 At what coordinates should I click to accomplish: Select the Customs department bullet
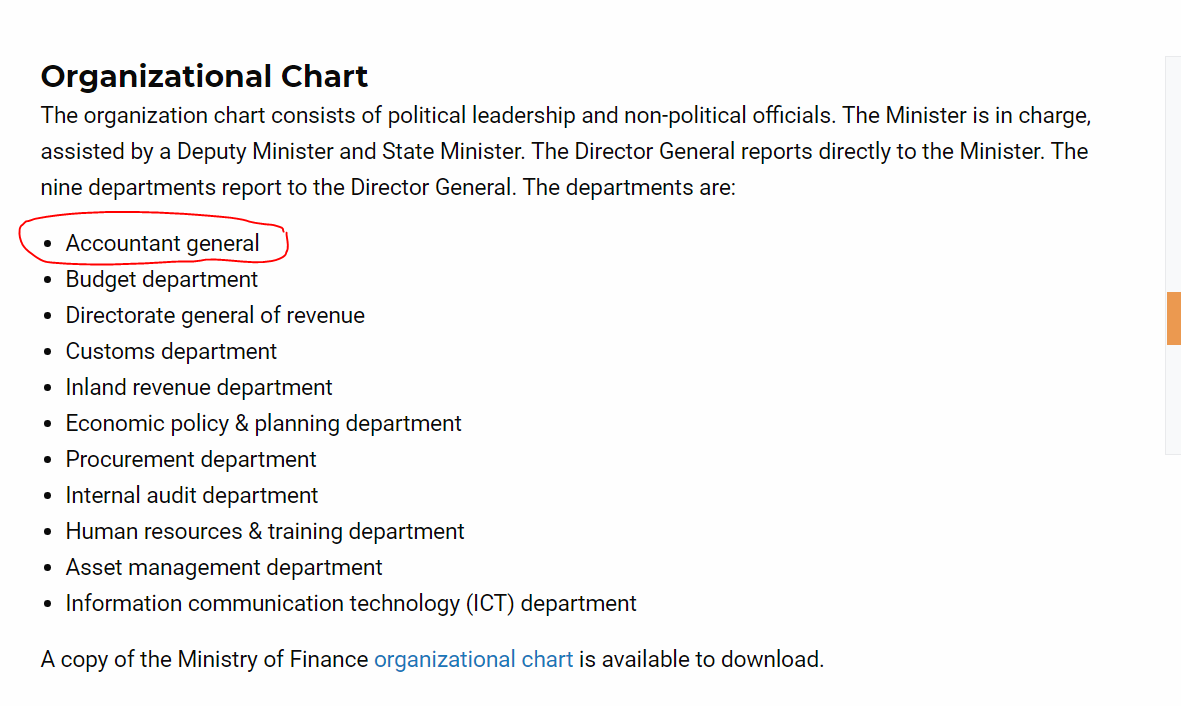click(171, 352)
